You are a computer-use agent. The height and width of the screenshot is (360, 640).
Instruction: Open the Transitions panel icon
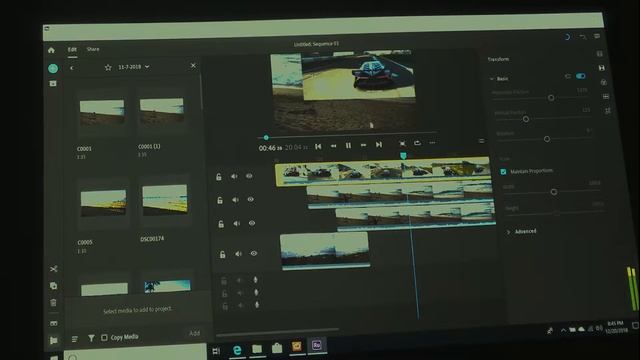coord(601,68)
